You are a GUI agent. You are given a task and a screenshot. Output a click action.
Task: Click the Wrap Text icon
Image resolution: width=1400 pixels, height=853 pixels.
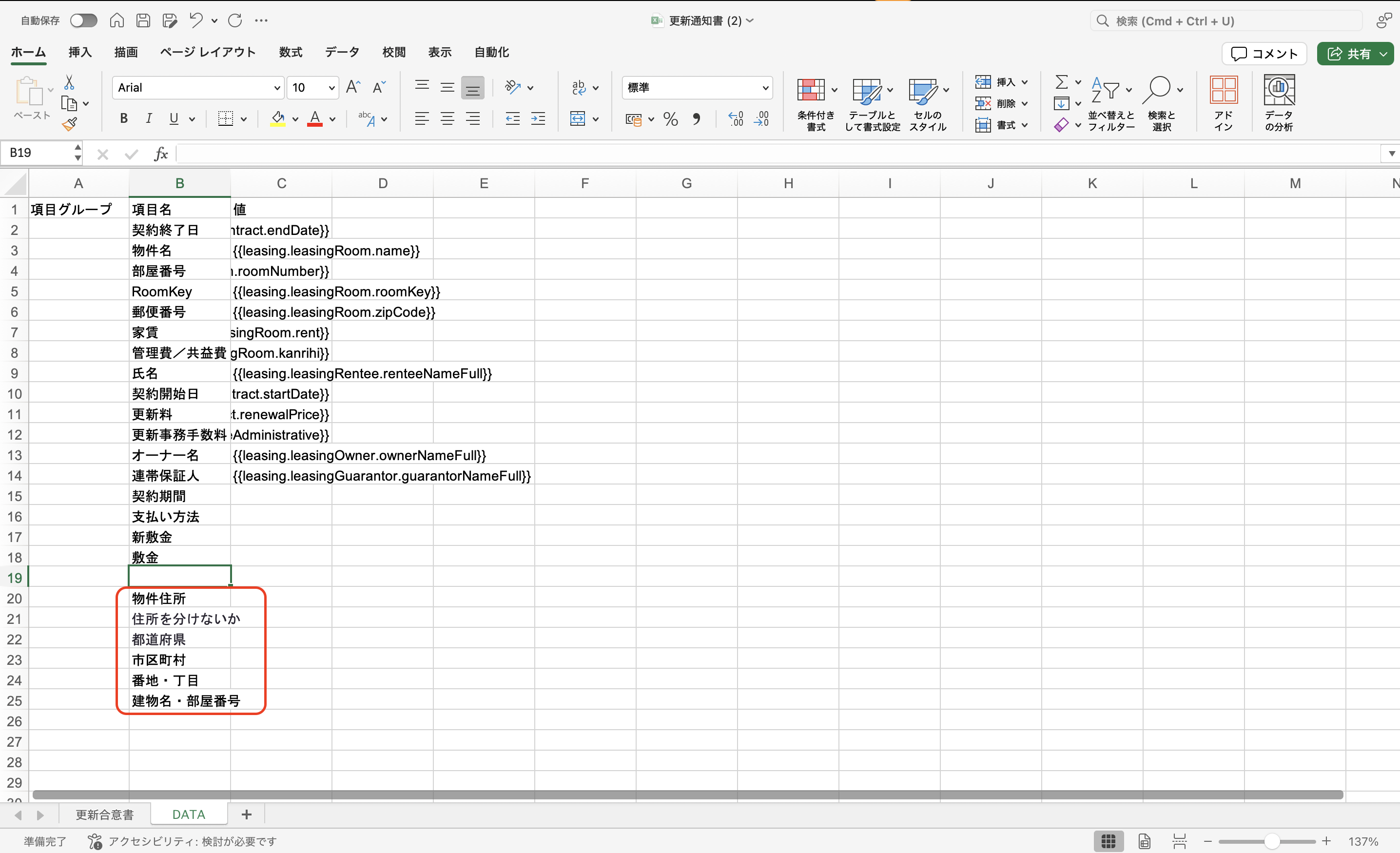pos(579,88)
